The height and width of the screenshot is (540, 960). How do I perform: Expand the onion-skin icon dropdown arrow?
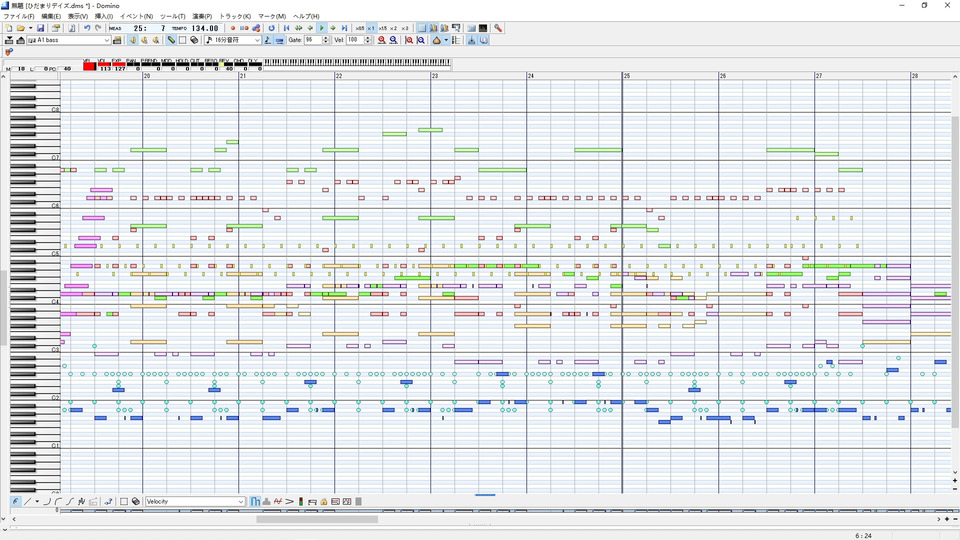pos(446,40)
